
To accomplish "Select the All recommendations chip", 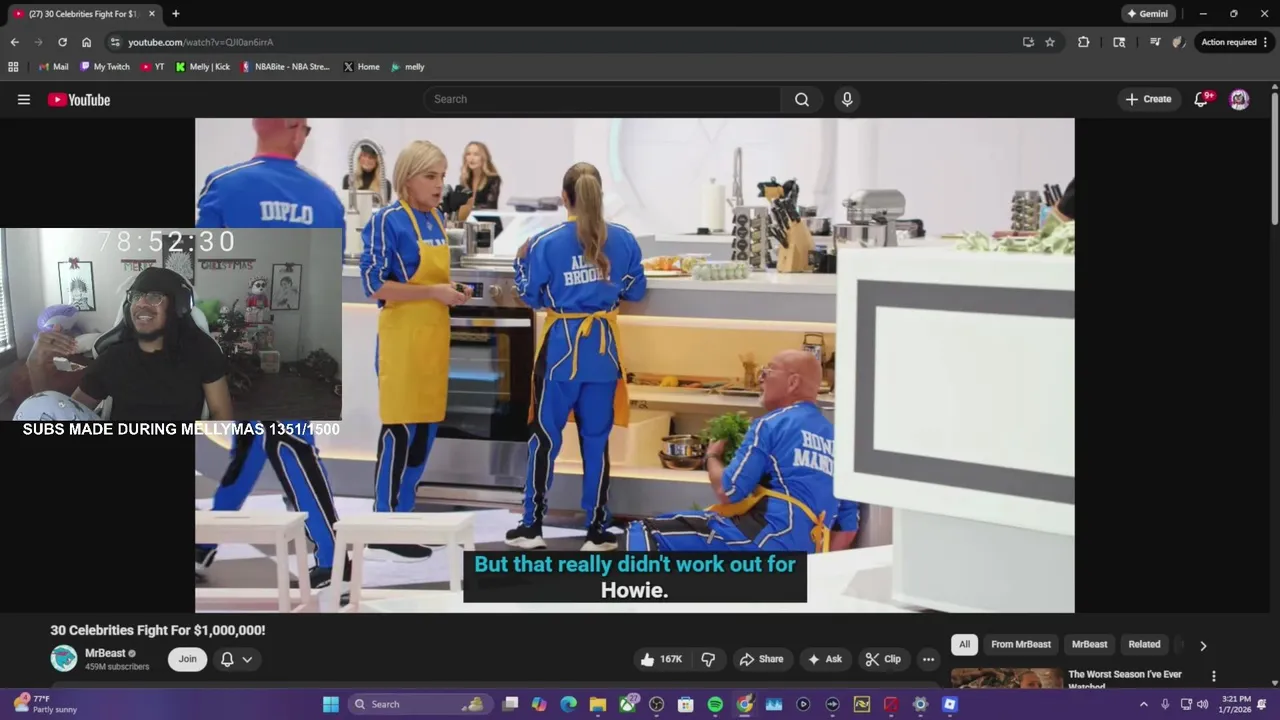I will pos(964,645).
